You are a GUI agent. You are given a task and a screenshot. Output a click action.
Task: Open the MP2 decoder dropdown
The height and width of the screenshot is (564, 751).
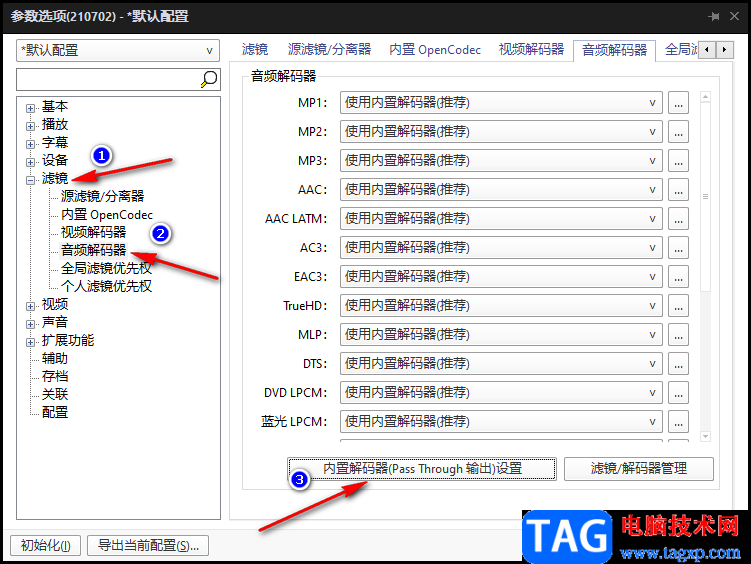(501, 132)
